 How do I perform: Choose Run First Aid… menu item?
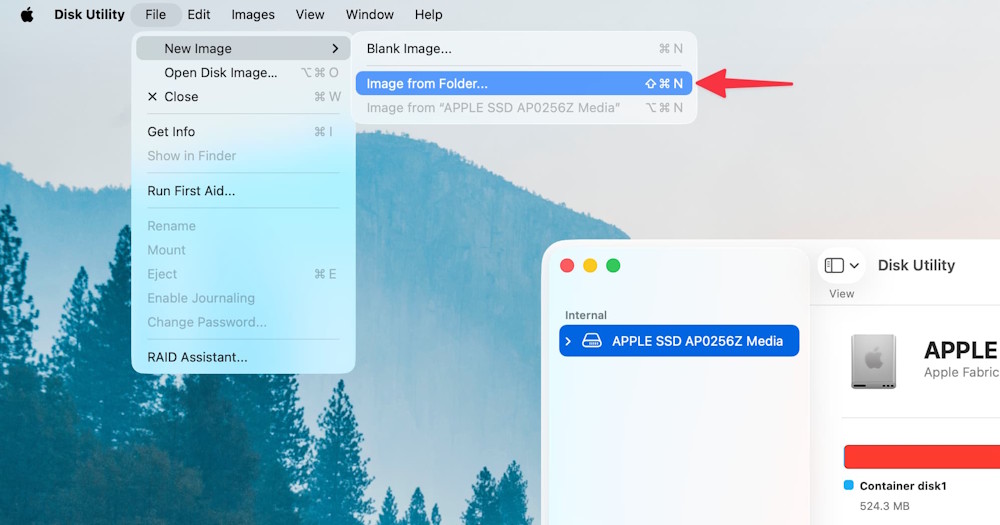point(243,191)
